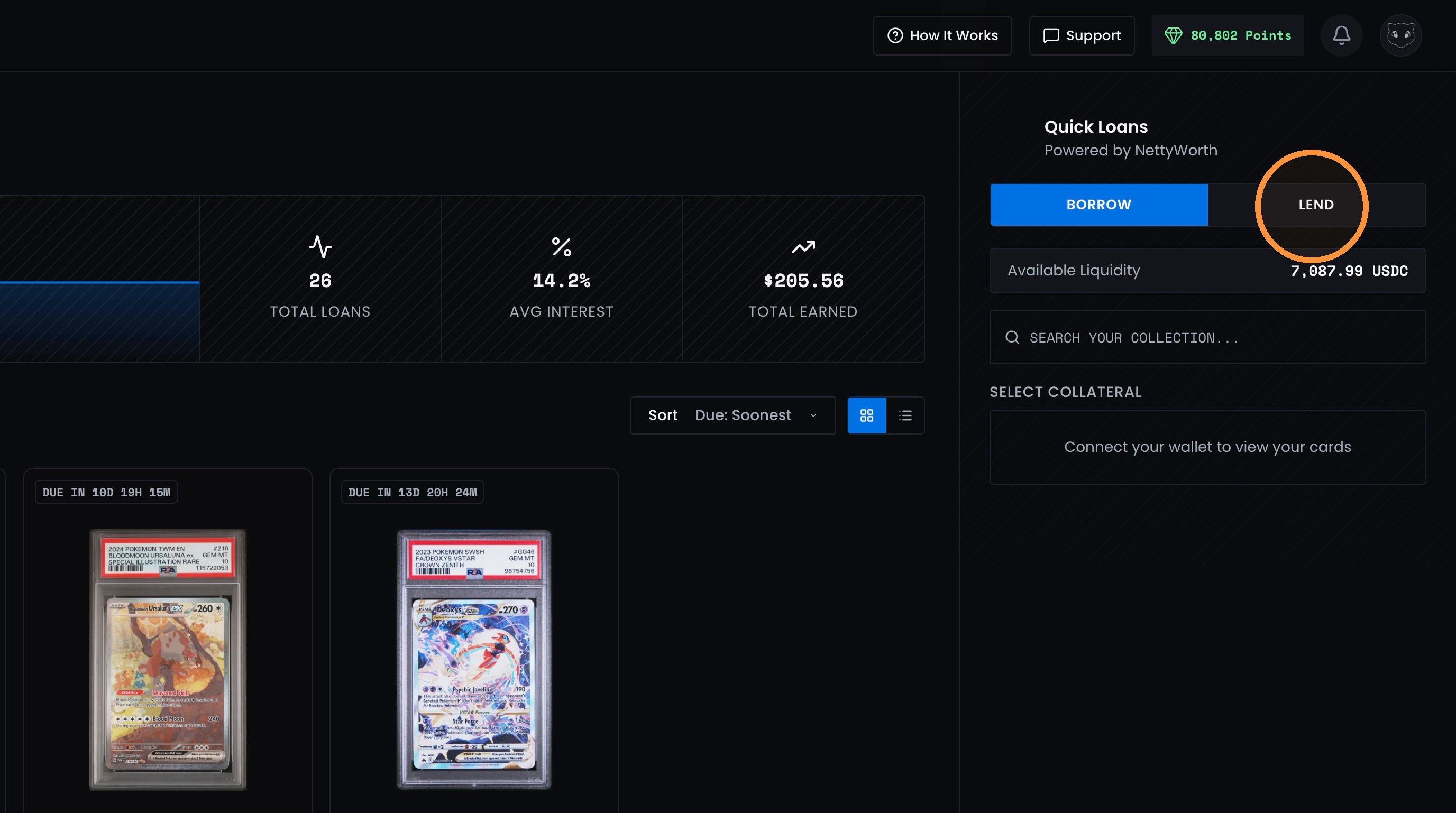Click the Total Earned trend icon
The width and height of the screenshot is (1456, 813).
click(x=803, y=247)
